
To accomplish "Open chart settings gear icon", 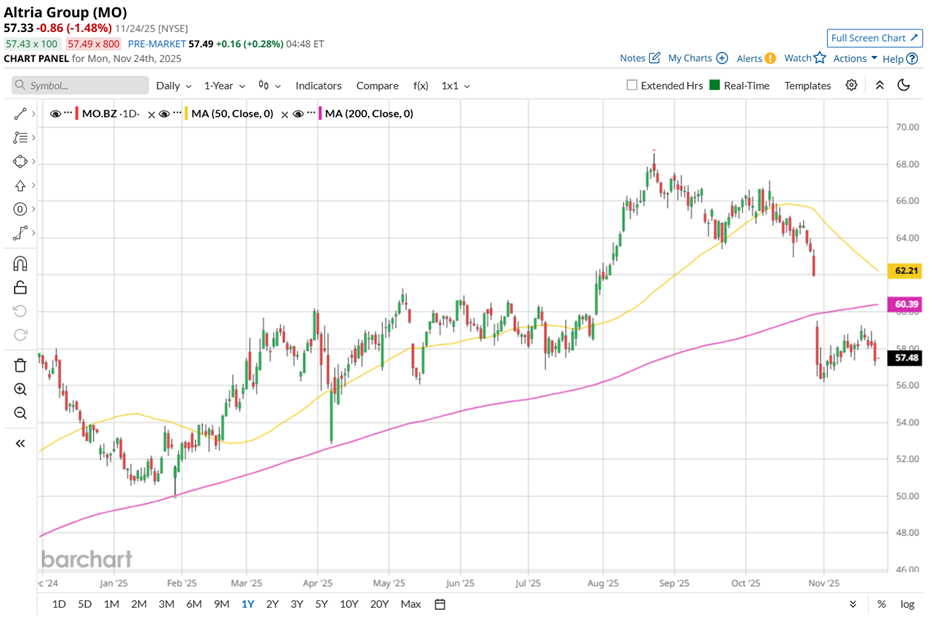I will point(851,86).
